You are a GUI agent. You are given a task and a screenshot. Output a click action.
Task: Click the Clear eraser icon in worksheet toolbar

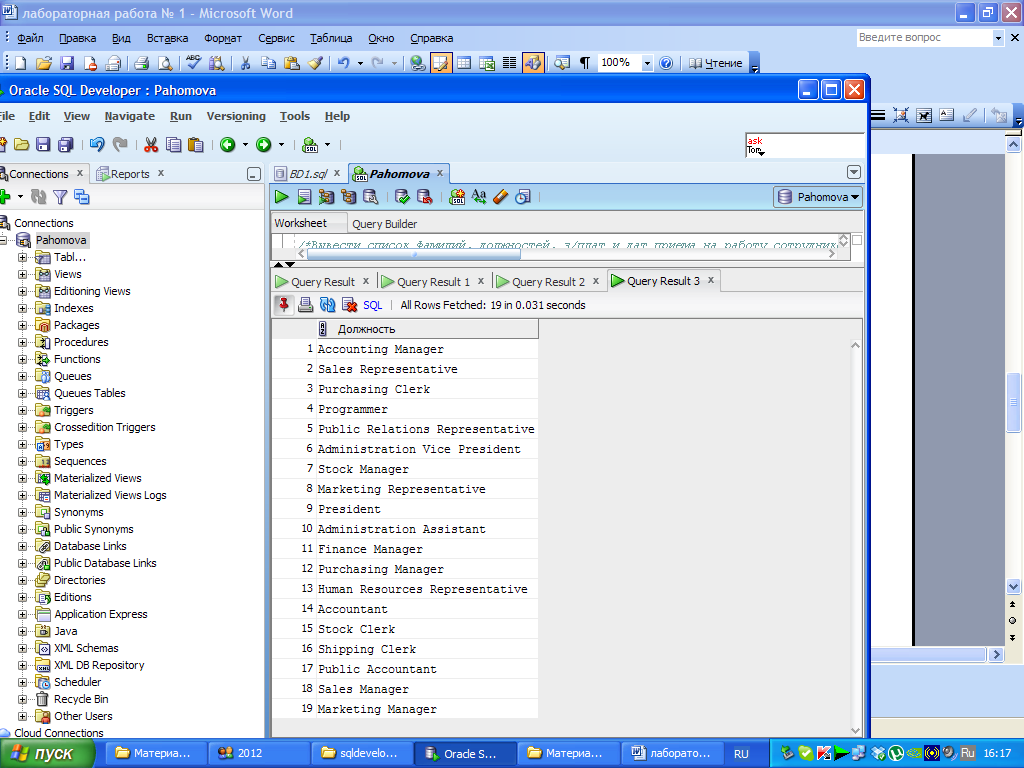pos(501,197)
